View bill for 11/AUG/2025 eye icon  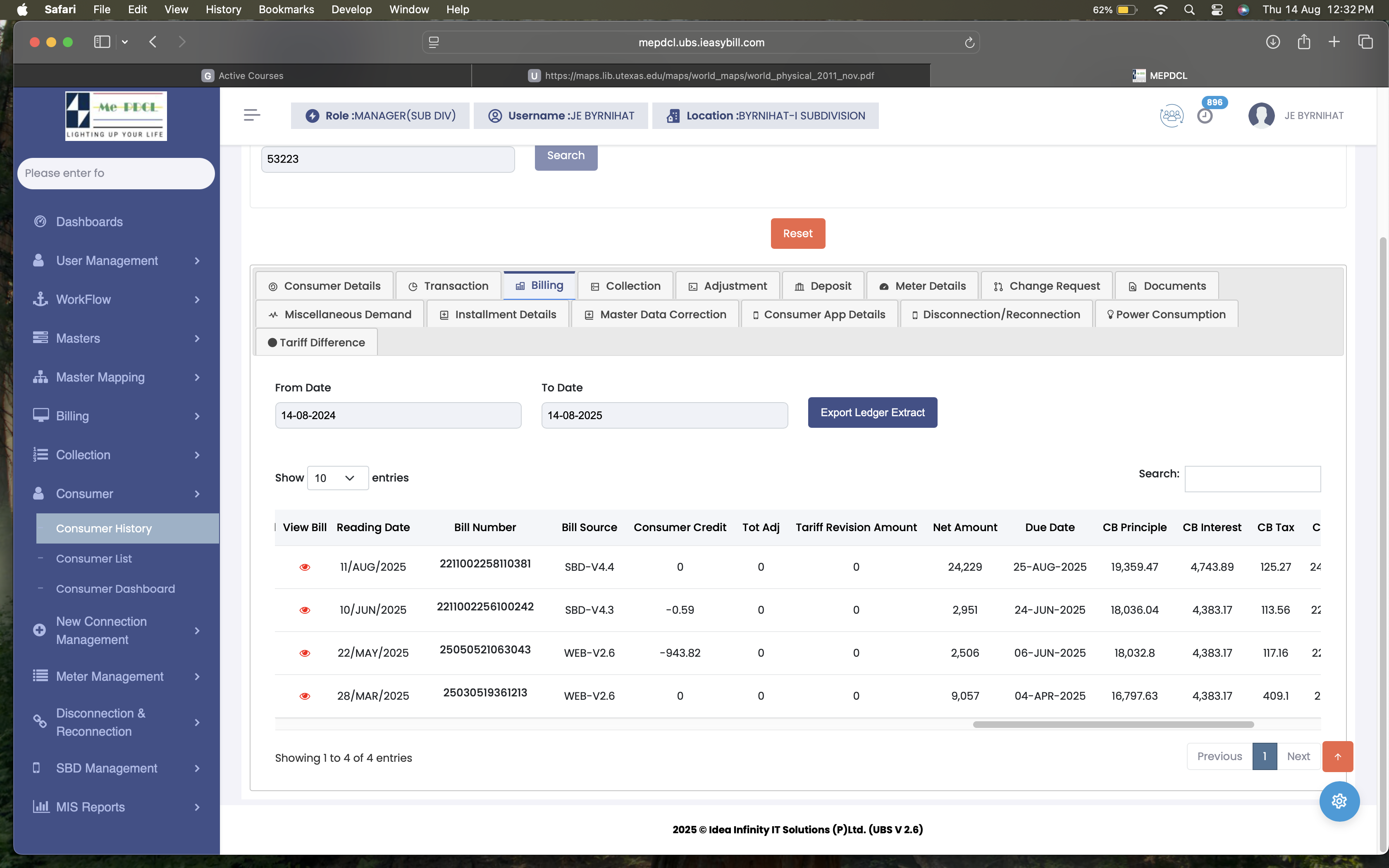[305, 567]
